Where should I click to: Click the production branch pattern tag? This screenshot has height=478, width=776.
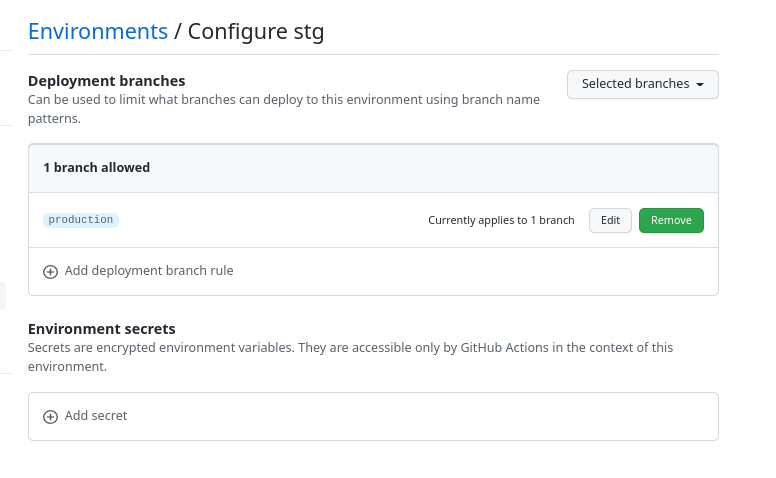81,220
